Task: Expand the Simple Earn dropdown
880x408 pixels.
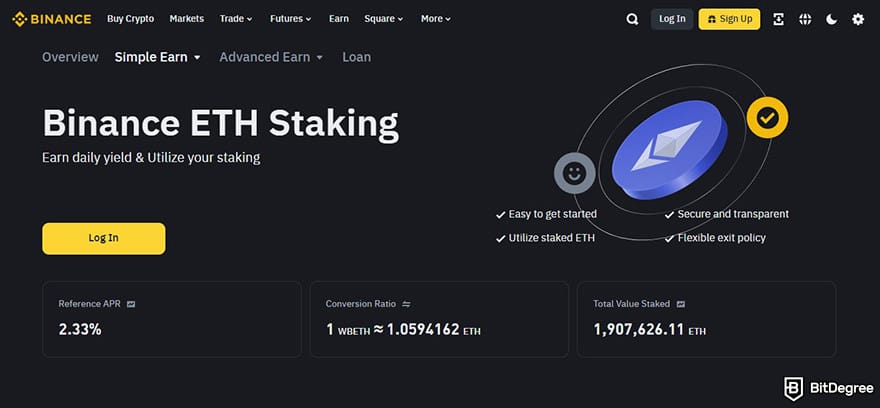Action: [158, 57]
